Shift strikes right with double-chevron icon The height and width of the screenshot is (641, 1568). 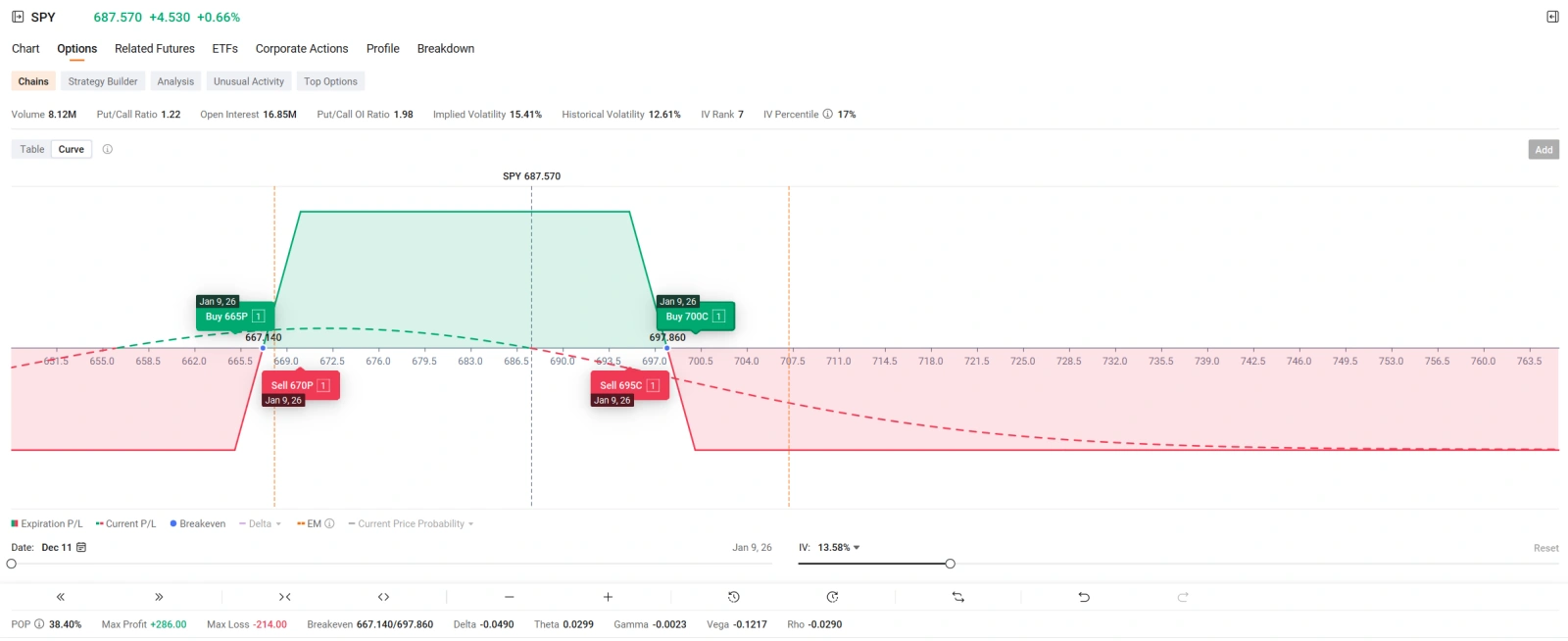[159, 597]
